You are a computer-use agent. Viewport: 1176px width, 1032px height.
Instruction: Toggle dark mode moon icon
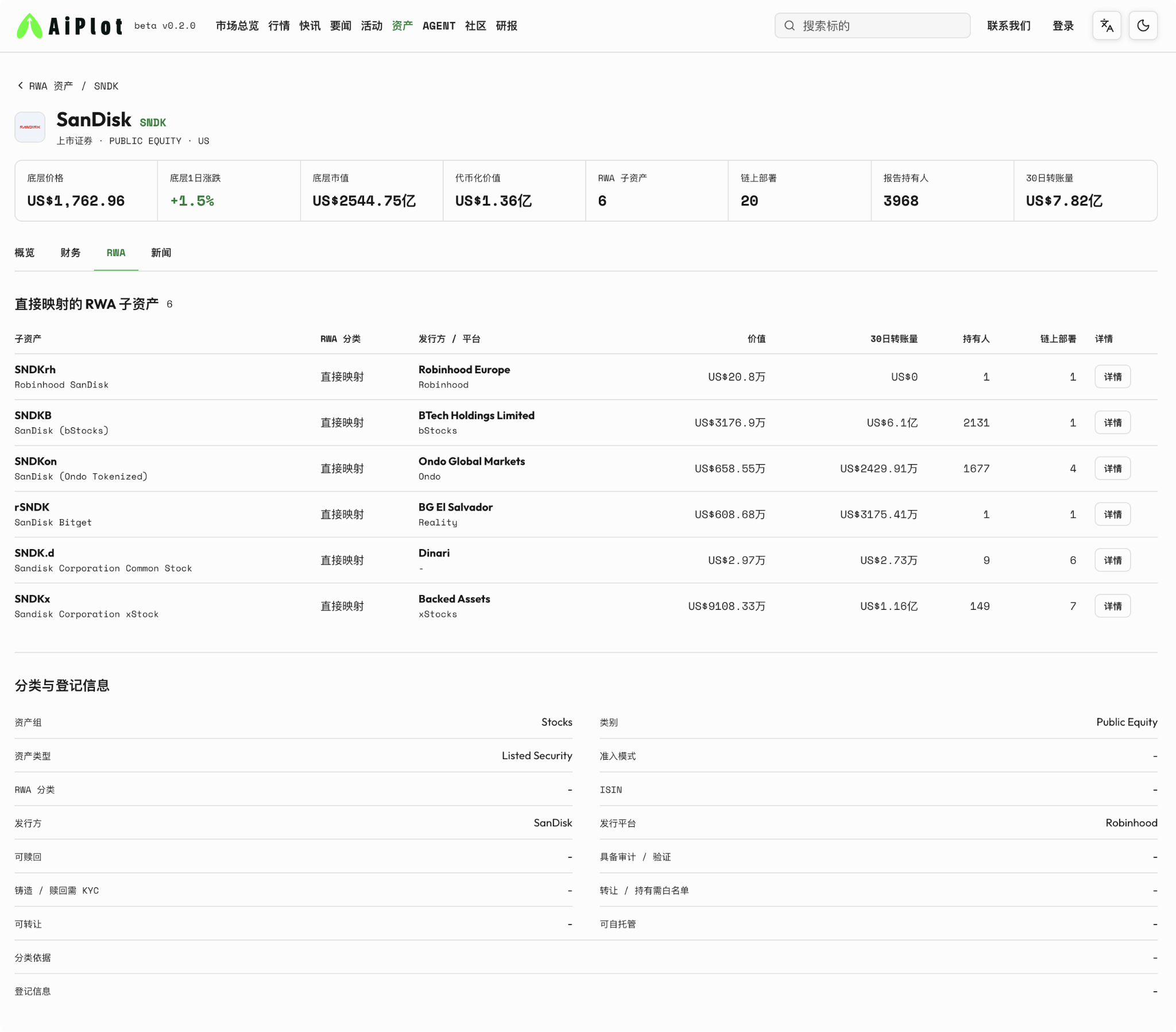[x=1143, y=26]
